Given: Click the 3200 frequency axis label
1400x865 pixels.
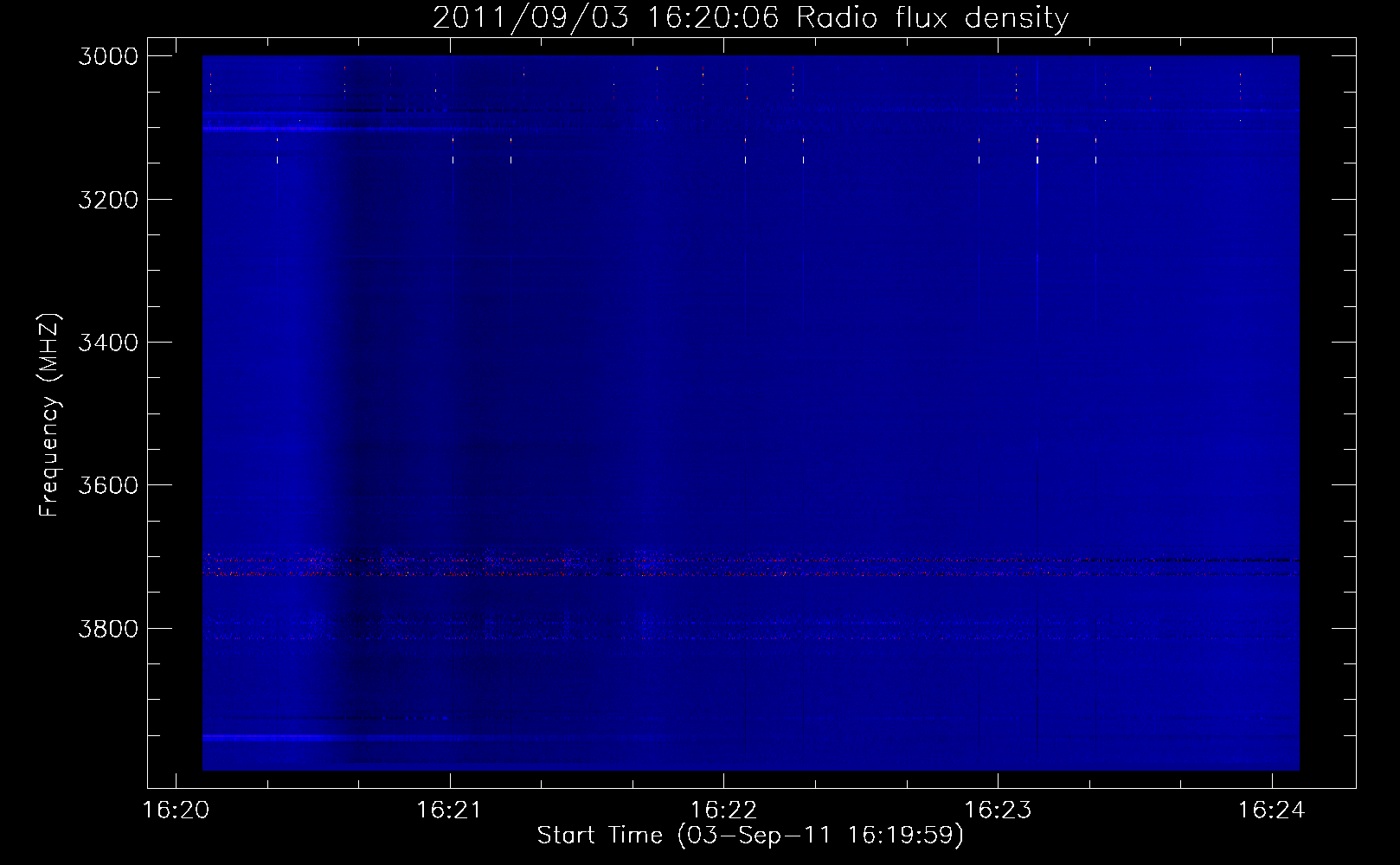Looking at the screenshot, I should point(108,200).
